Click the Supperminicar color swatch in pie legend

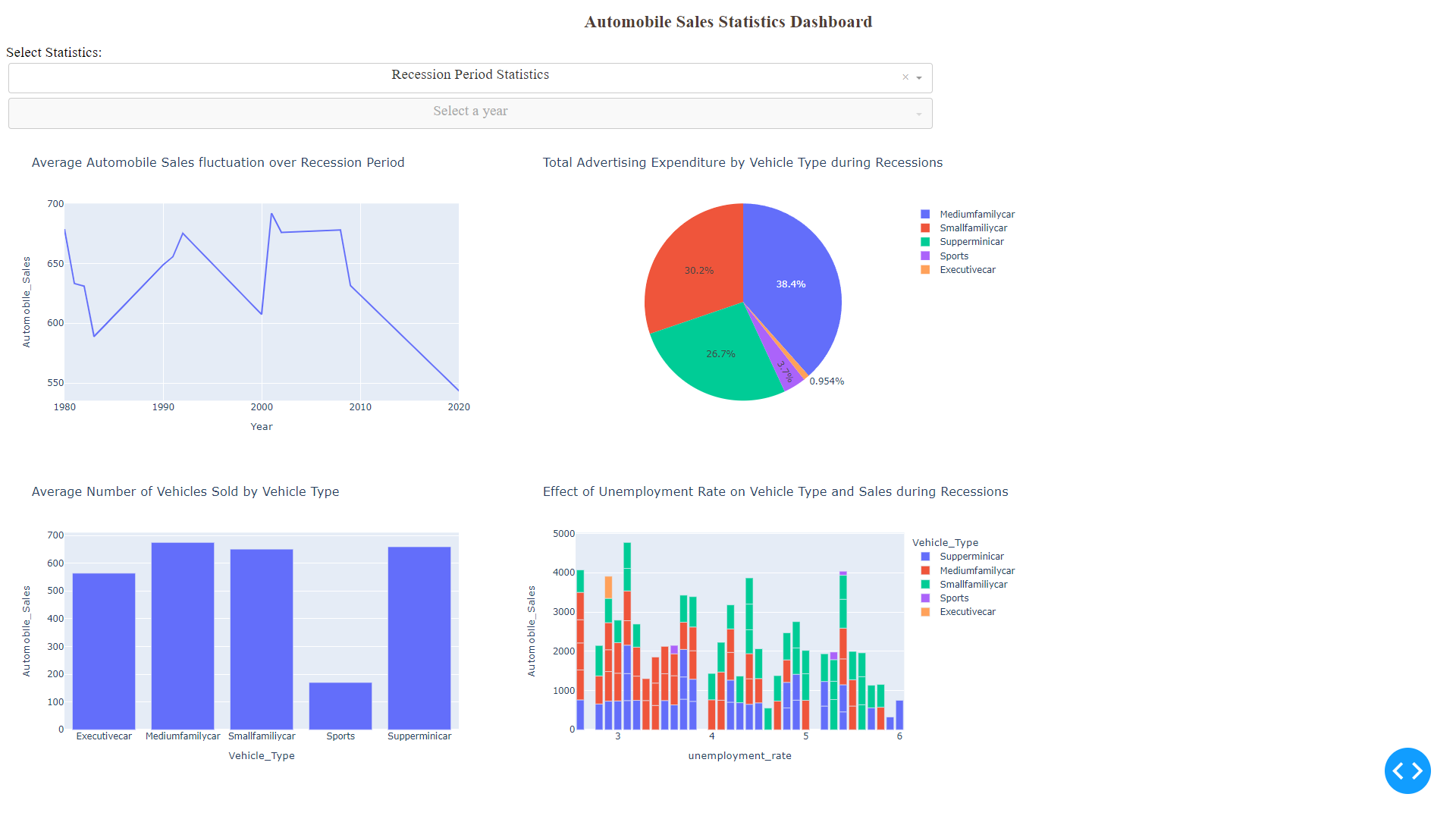tap(925, 241)
